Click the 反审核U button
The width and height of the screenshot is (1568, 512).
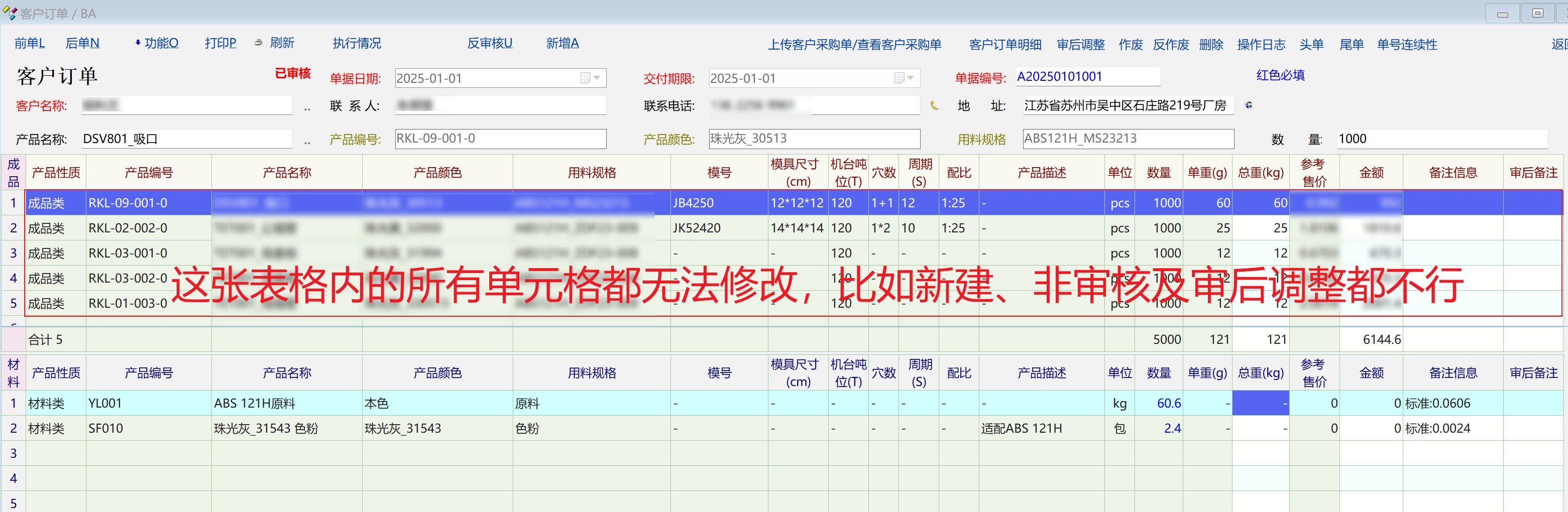489,43
